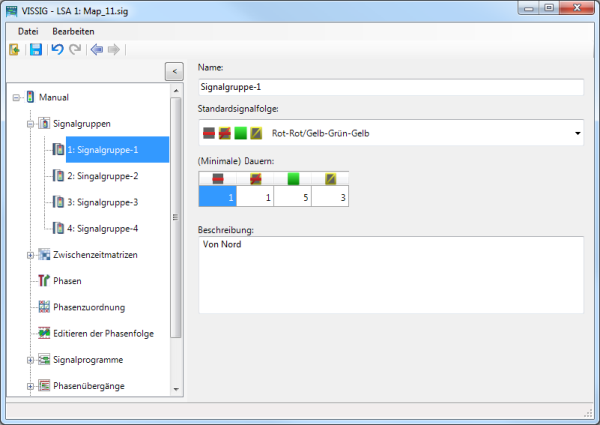Collapse the Signalgruppen tree node
Image resolution: width=600 pixels, height=425 pixels.
pos(30,124)
